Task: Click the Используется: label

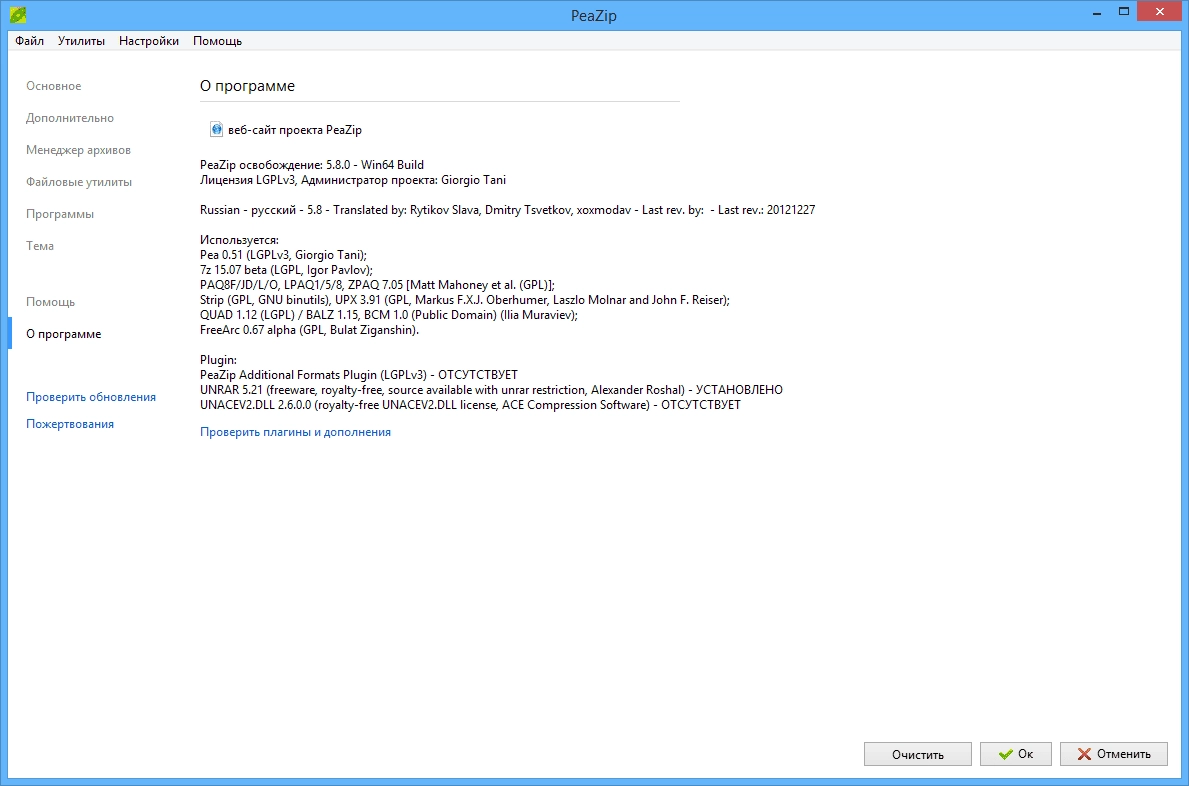Action: (x=239, y=240)
